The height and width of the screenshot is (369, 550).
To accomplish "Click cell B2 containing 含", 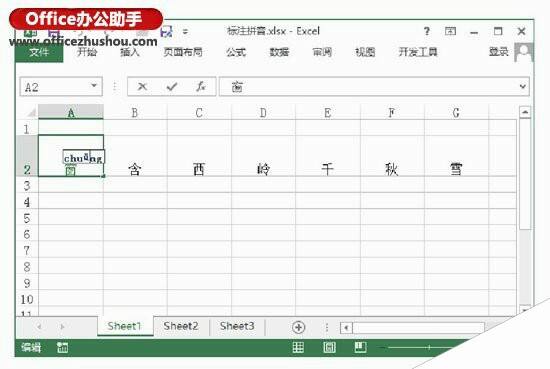I will point(135,156).
